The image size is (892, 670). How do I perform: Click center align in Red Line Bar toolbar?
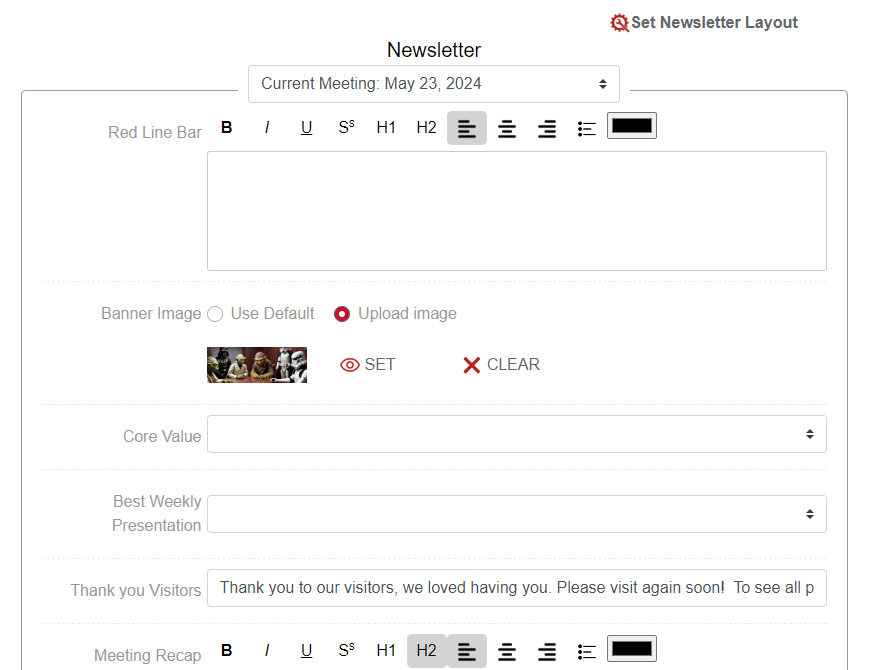click(x=507, y=128)
